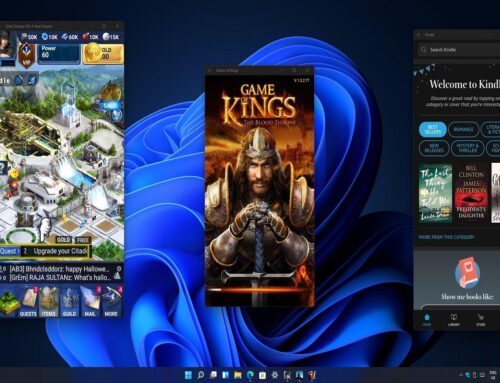Screen dimensions: 500x383
Task: Click the book-with-heart illustration in Kindle
Action: pyautogui.click(x=468, y=273)
